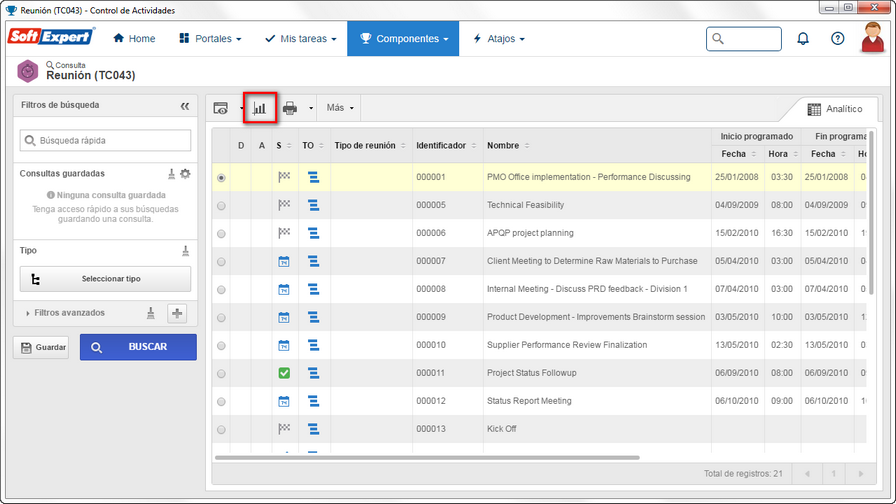Image resolution: width=896 pixels, height=504 pixels.
Task: Go to previous page arrow
Action: [x=807, y=474]
